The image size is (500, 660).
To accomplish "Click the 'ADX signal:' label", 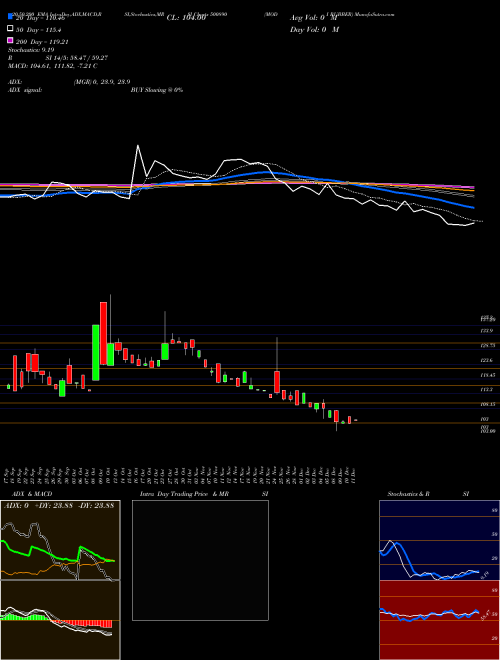I will point(25,90).
